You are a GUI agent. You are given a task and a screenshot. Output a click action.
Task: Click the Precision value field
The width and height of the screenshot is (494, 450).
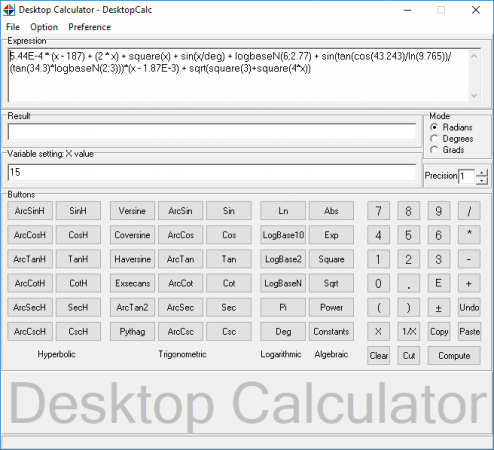tap(466, 176)
